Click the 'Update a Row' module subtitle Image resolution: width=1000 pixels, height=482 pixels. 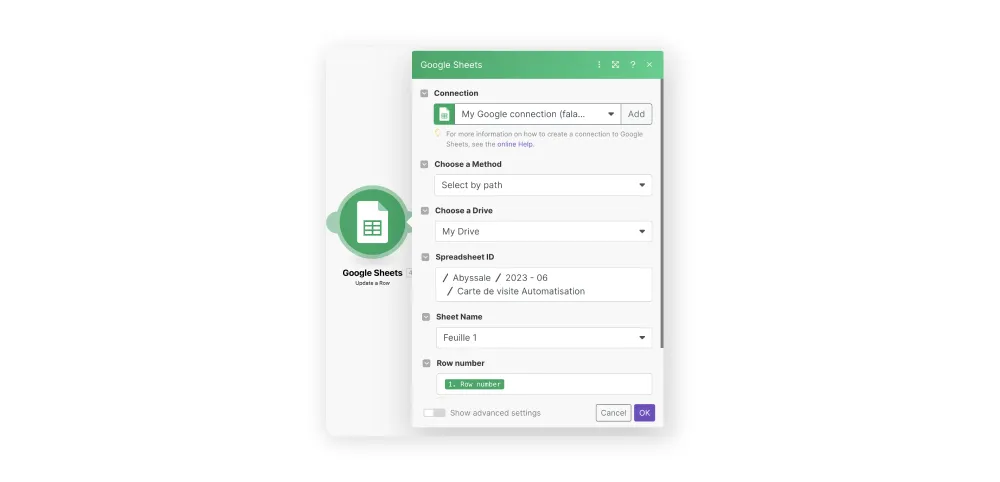pyautogui.click(x=372, y=283)
